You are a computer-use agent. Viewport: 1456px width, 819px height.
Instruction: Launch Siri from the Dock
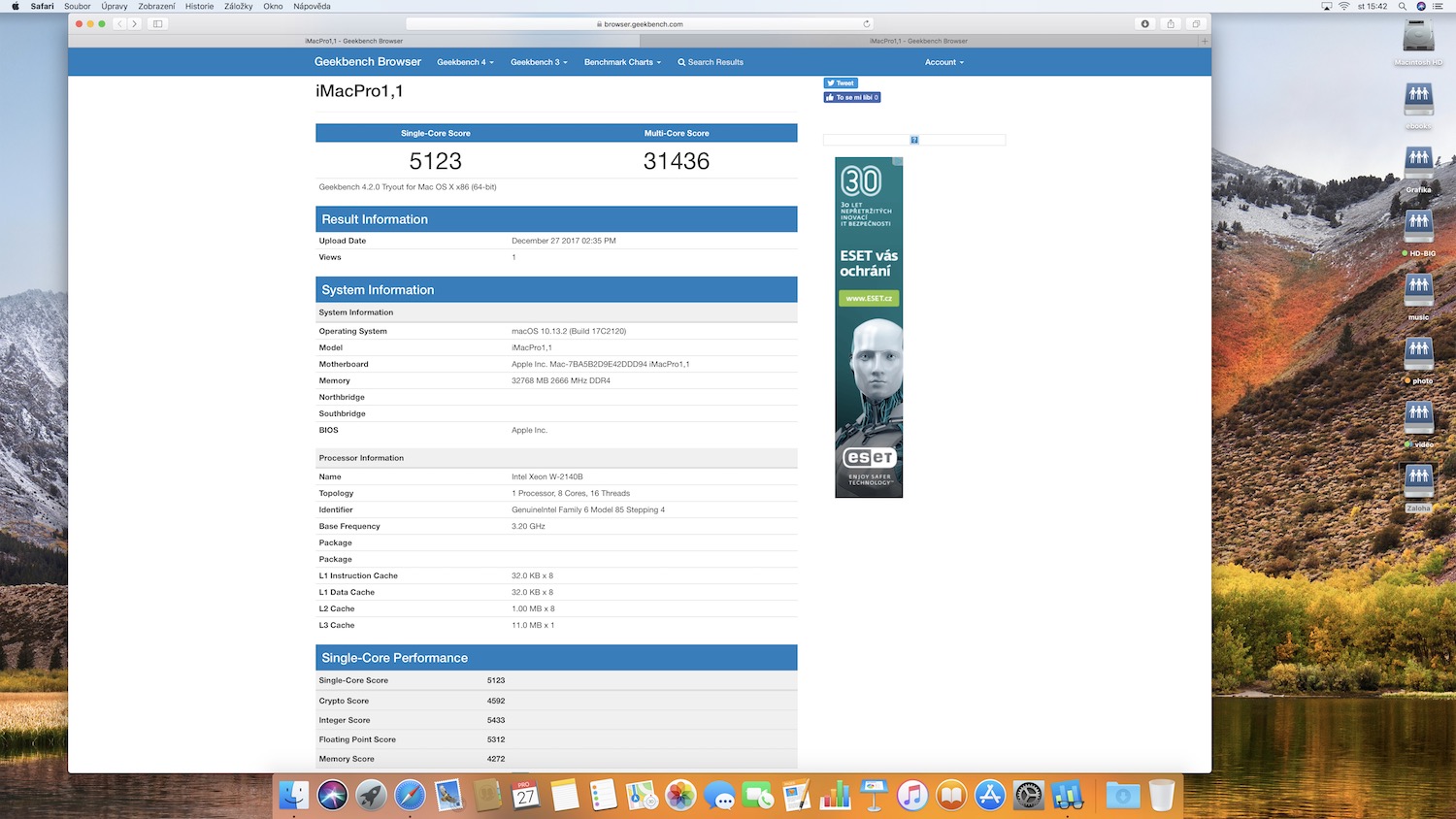pos(332,796)
